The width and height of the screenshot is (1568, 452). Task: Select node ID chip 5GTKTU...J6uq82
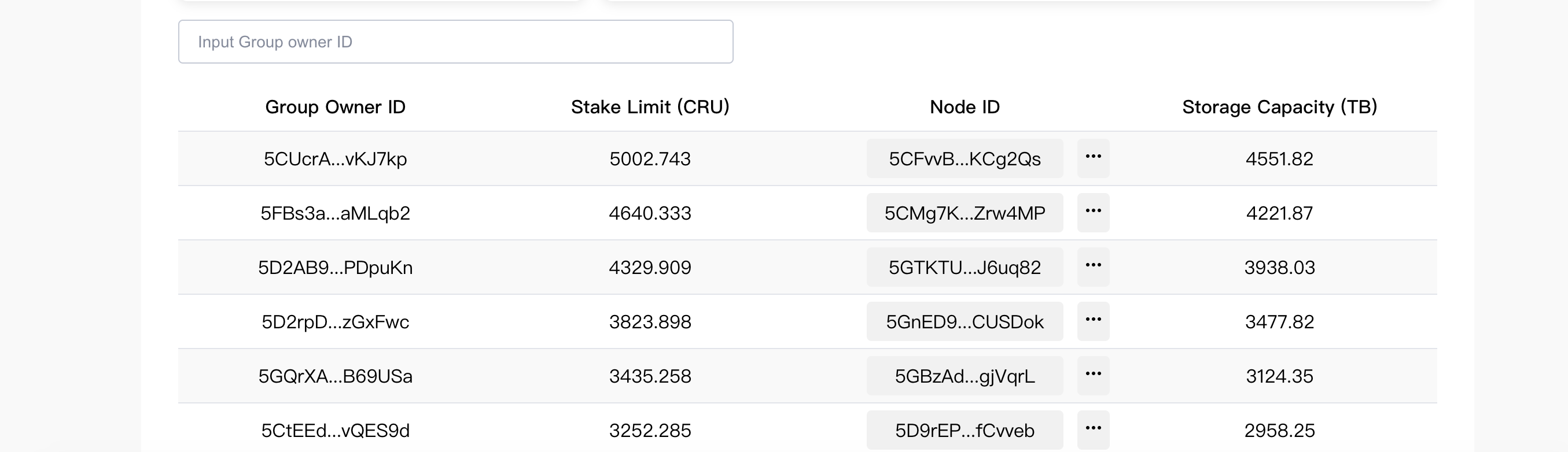click(965, 267)
